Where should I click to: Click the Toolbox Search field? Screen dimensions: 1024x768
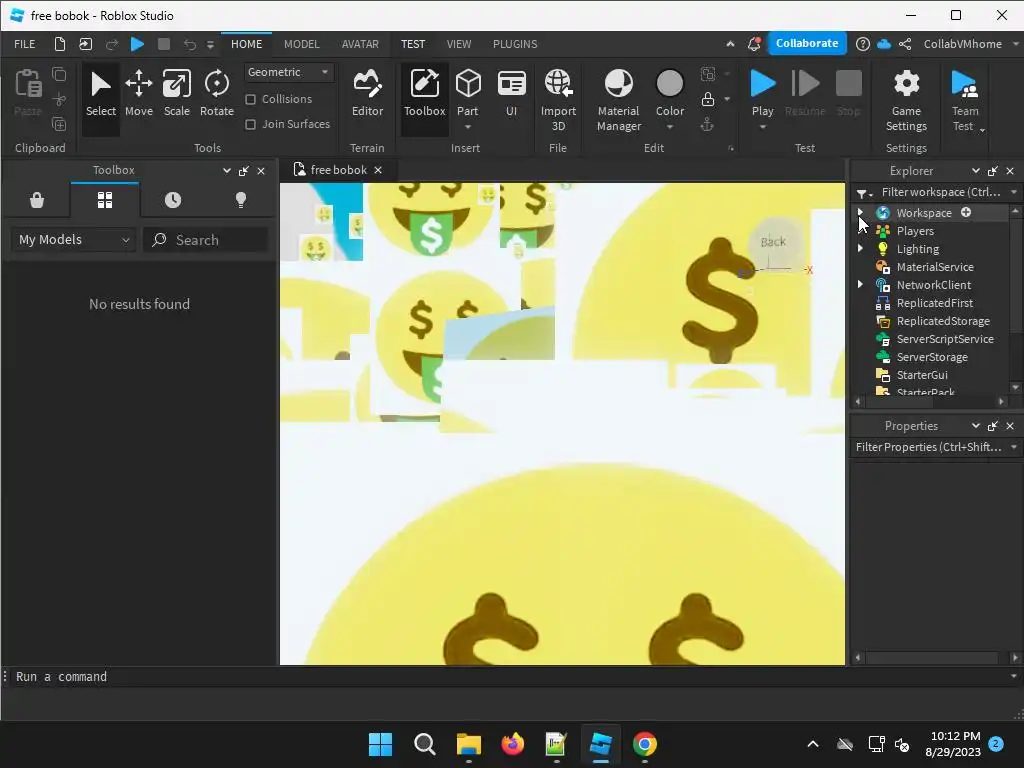[x=206, y=240]
